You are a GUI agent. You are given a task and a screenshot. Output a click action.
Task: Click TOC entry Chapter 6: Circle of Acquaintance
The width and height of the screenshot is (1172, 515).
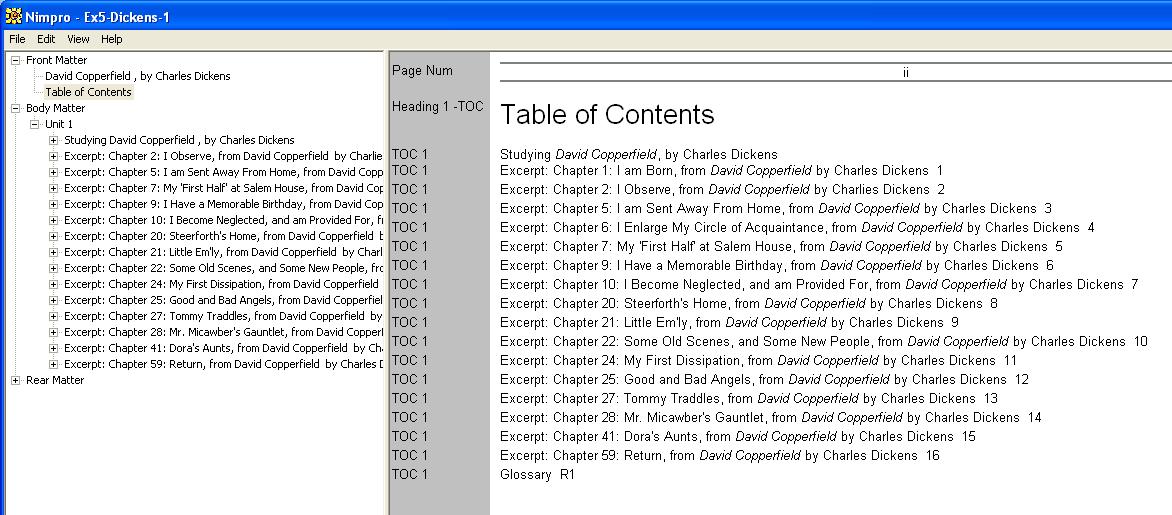click(x=798, y=227)
